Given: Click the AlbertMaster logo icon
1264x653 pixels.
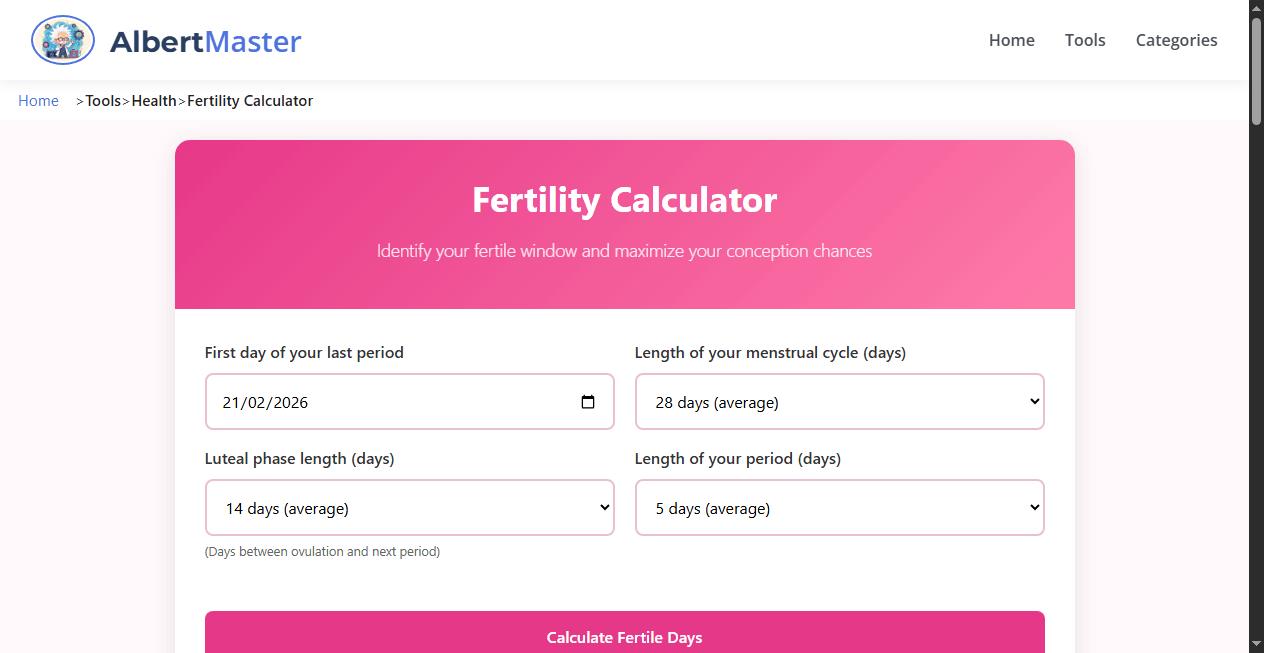Looking at the screenshot, I should (62, 40).
